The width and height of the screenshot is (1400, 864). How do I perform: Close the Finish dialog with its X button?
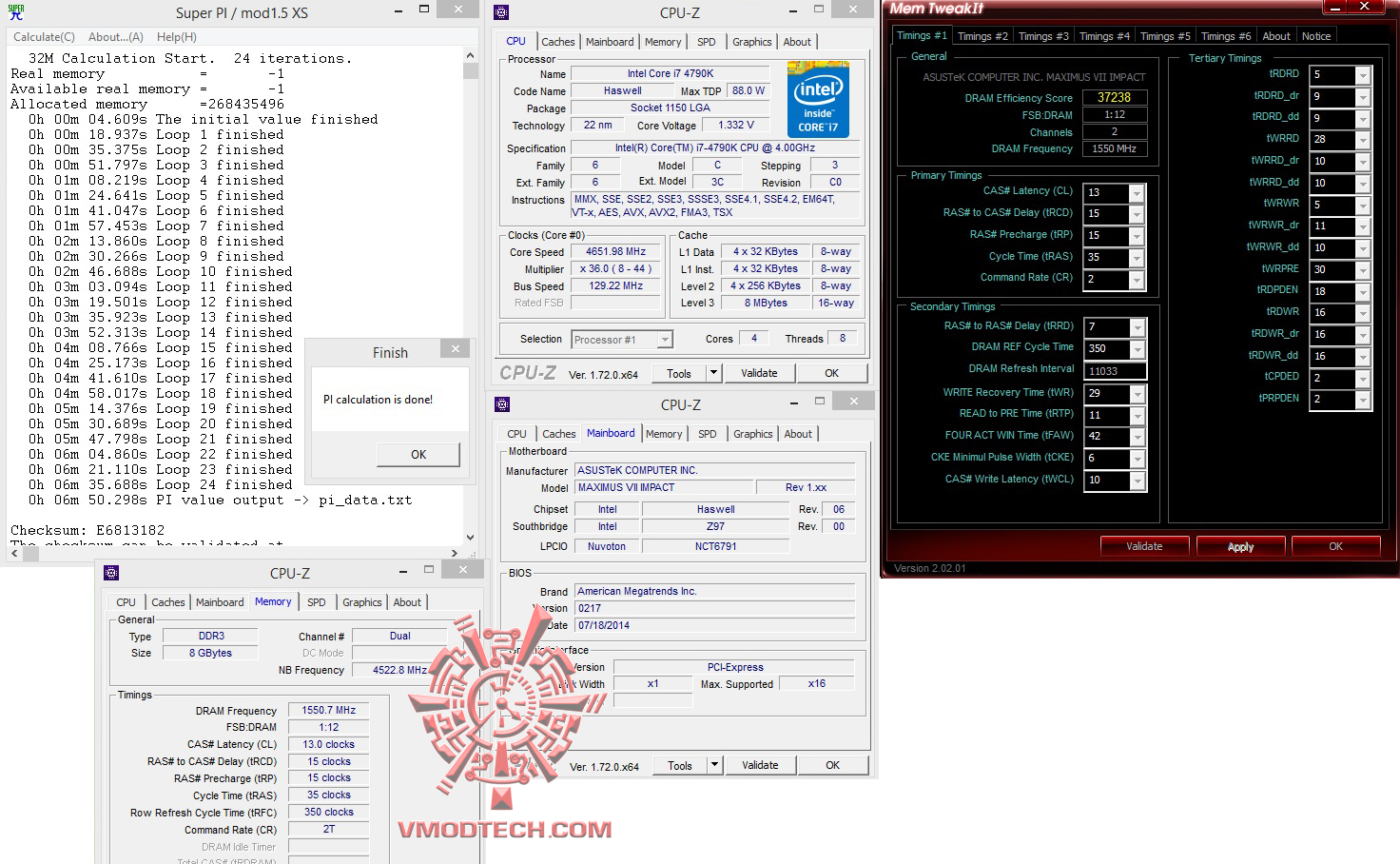[x=455, y=349]
